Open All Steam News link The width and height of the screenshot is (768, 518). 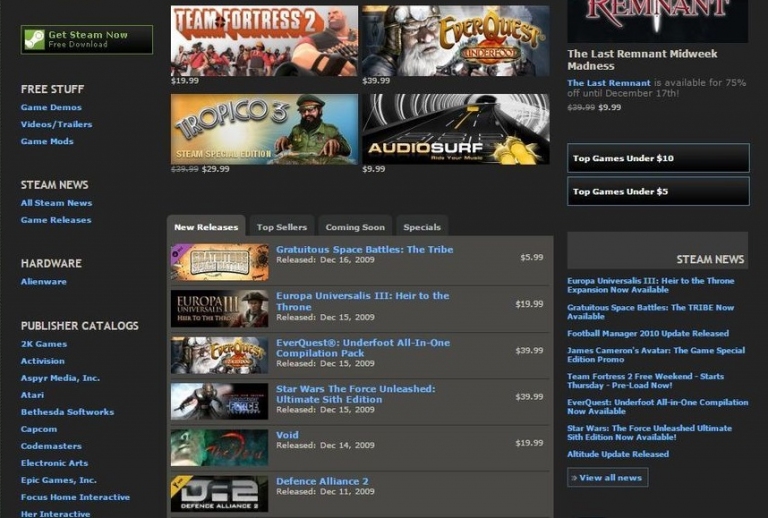tap(56, 203)
